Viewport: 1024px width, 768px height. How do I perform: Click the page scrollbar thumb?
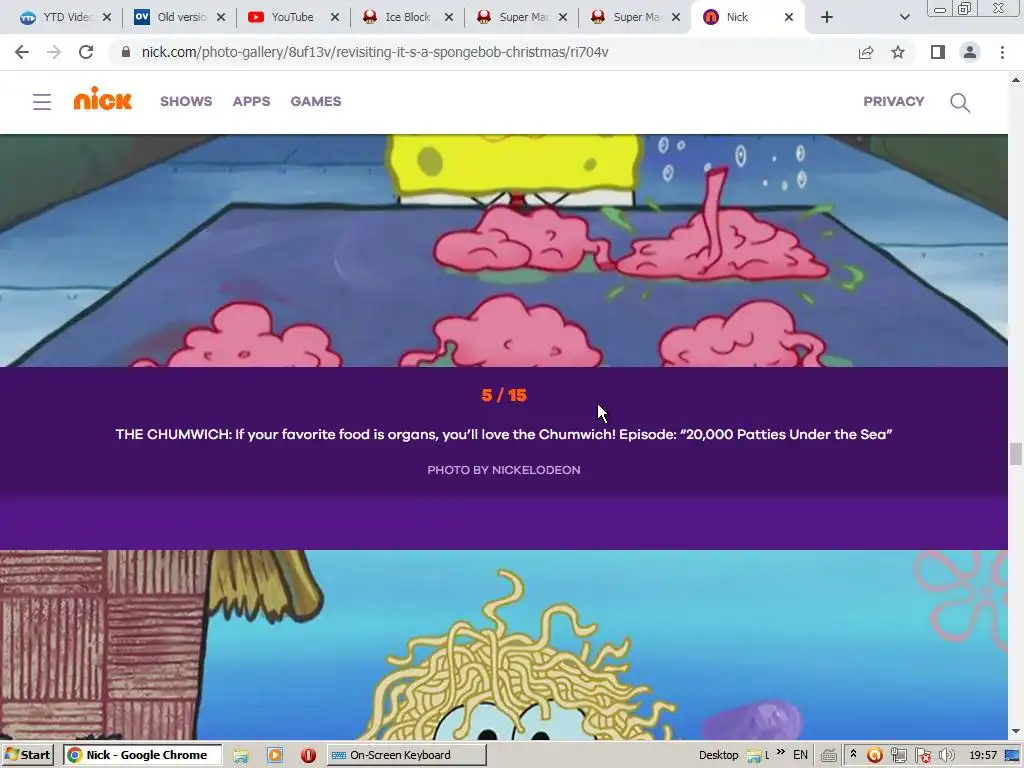point(1016,454)
